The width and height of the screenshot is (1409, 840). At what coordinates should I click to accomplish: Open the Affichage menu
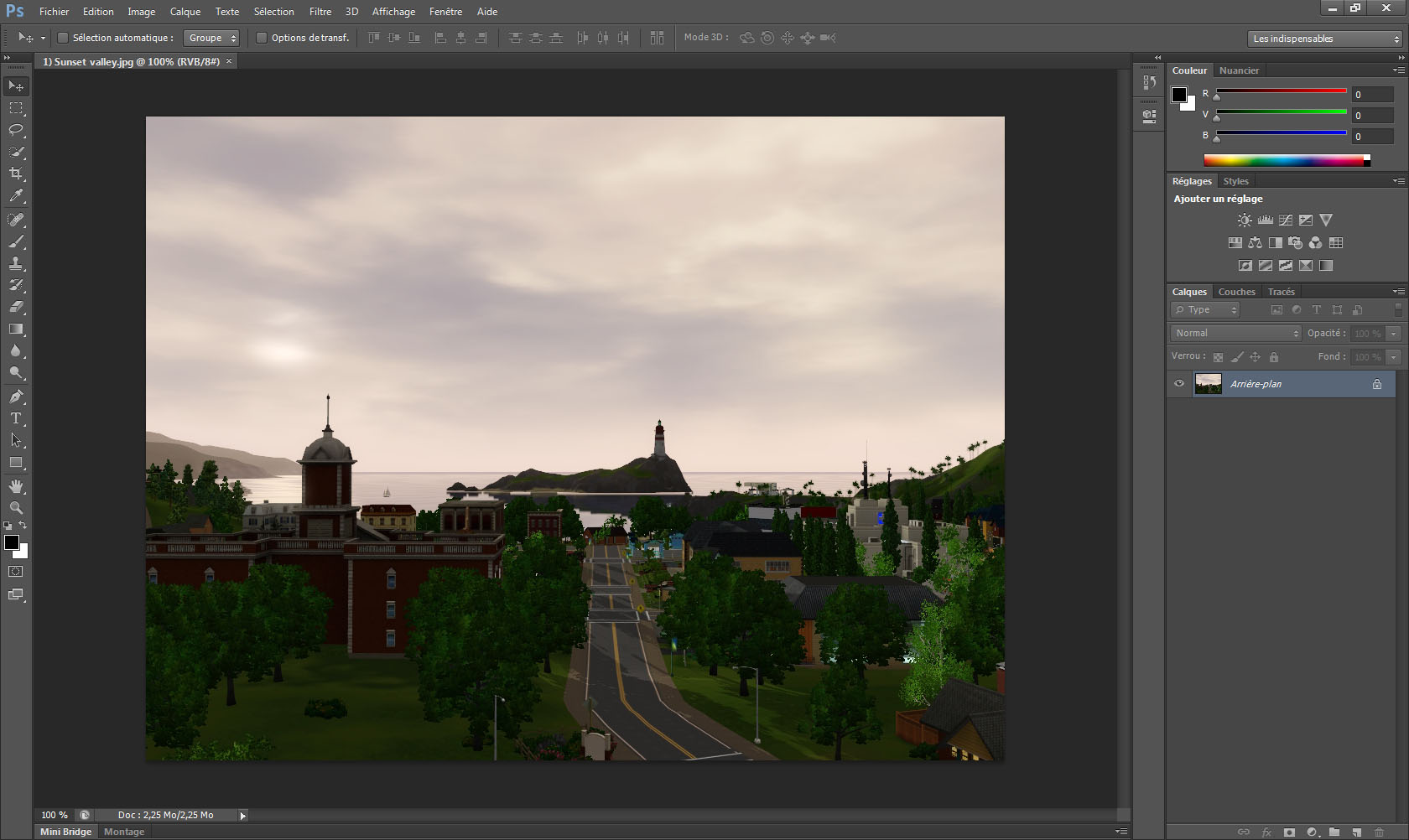tap(394, 12)
